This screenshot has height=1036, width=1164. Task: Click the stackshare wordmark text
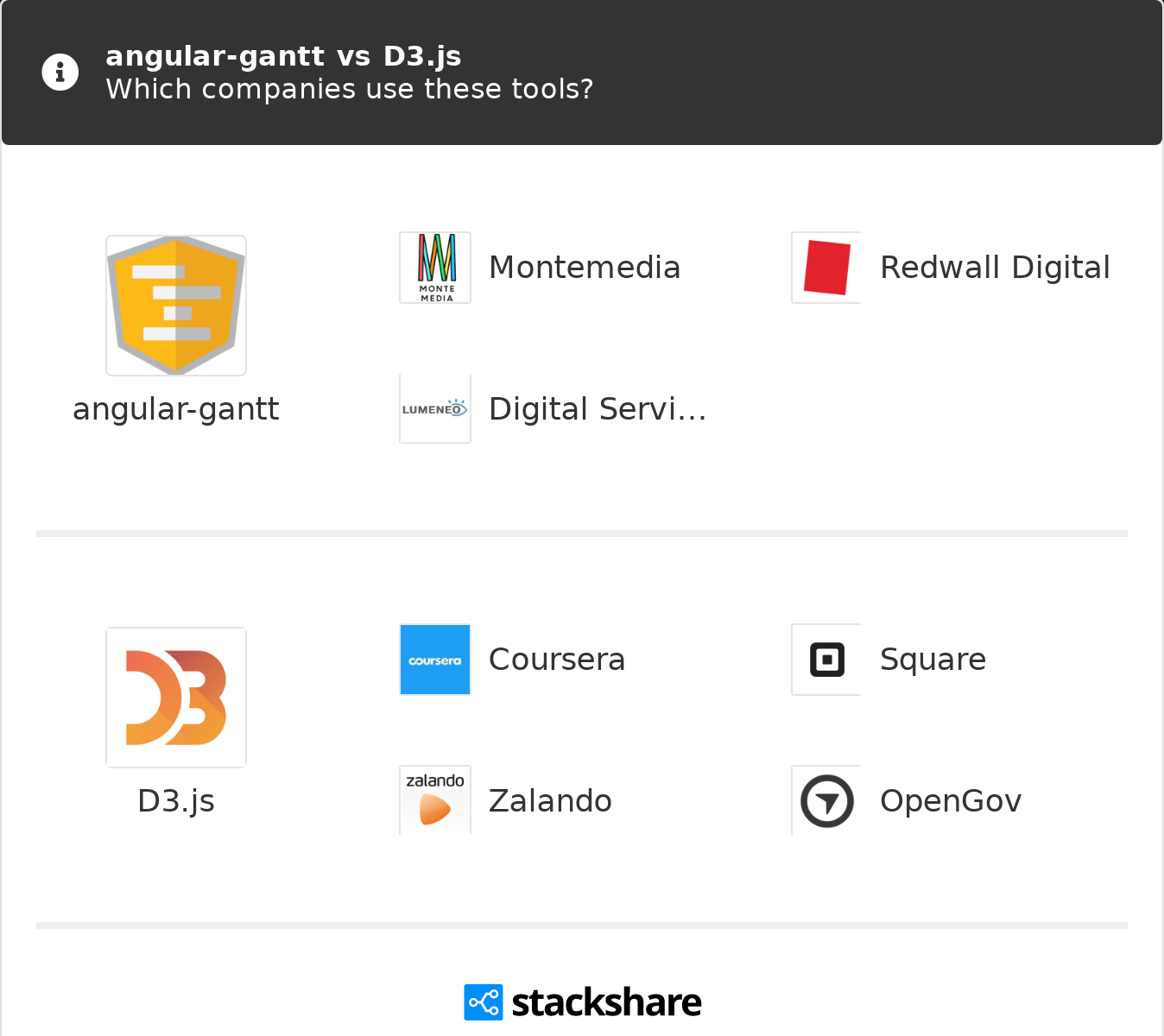click(606, 1002)
